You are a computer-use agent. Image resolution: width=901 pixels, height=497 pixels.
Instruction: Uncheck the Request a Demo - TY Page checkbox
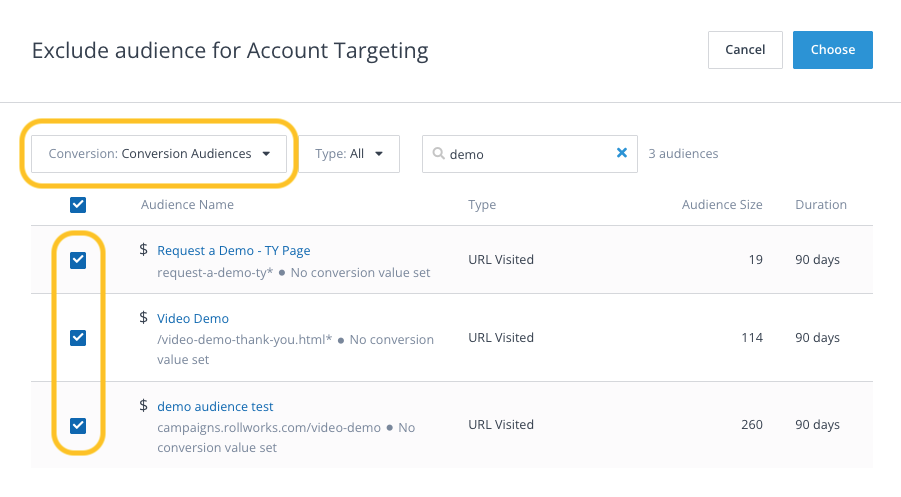(78, 260)
